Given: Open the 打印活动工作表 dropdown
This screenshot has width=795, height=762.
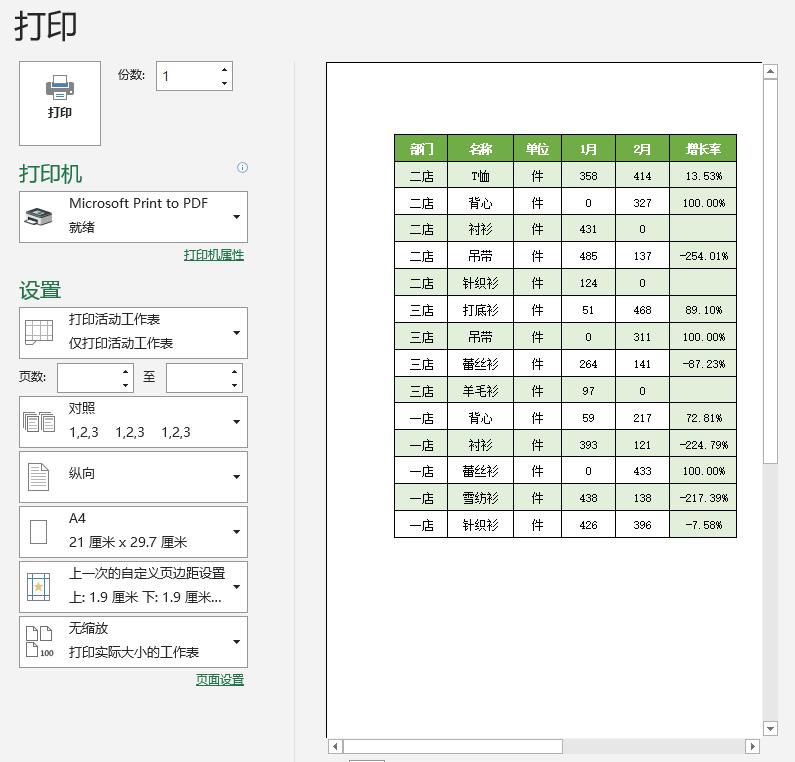Looking at the screenshot, I should 133,333.
